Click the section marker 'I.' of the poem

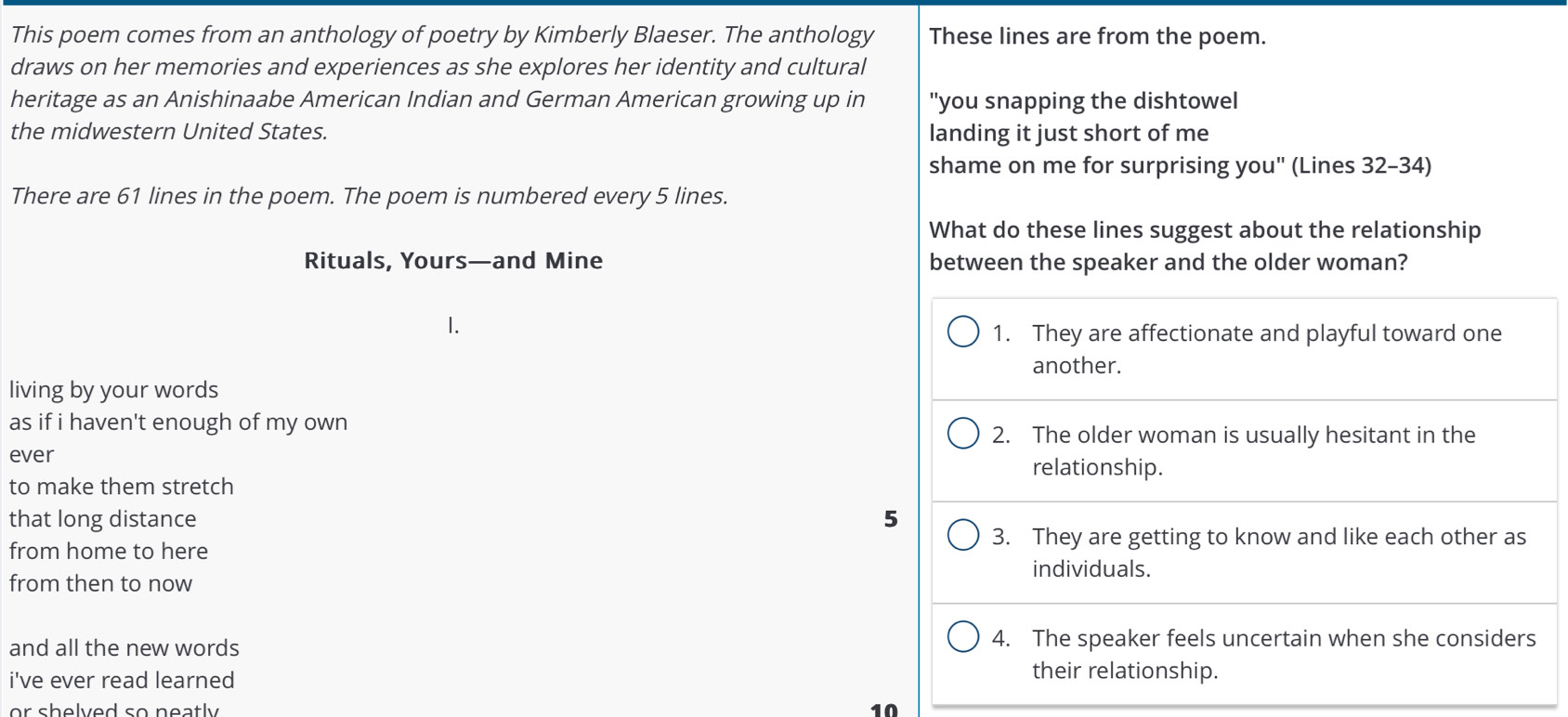(453, 325)
